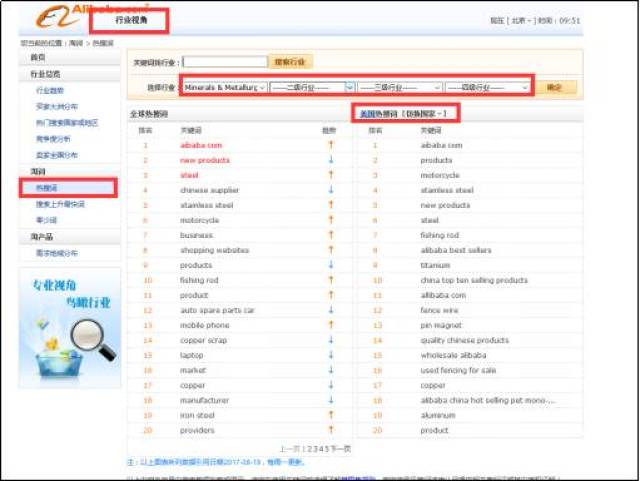The image size is (640, 481).
Task: Click the trend arrow for 'mobile phone'
Action: tap(331, 325)
